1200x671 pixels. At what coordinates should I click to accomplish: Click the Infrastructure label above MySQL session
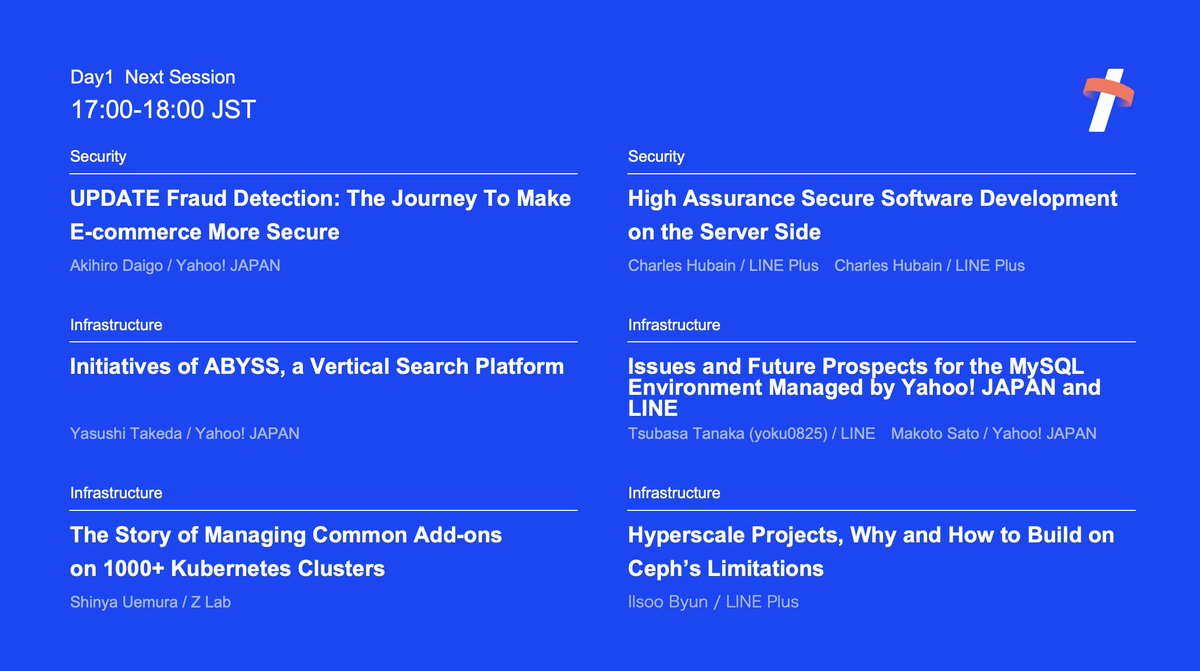[x=674, y=324]
